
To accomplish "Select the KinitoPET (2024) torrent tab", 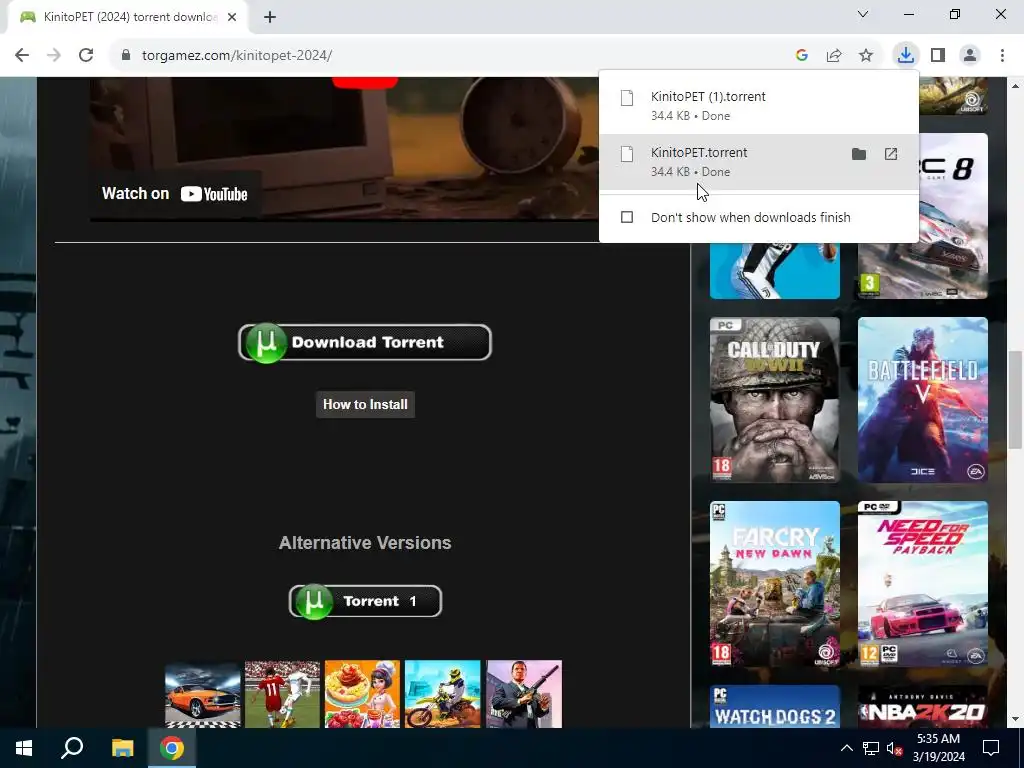I will pyautogui.click(x=127, y=17).
